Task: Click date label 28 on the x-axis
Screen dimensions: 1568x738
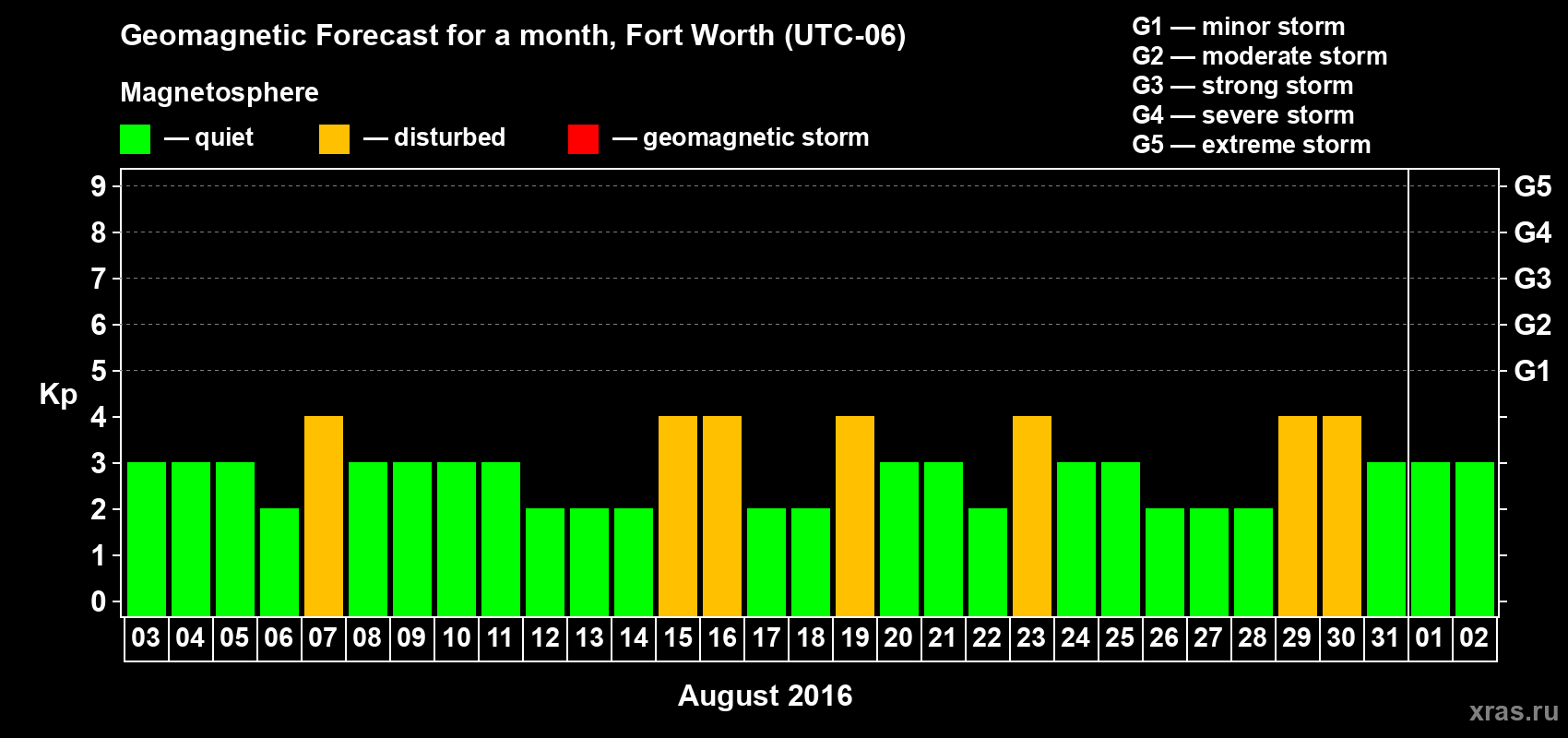Action: [1253, 638]
